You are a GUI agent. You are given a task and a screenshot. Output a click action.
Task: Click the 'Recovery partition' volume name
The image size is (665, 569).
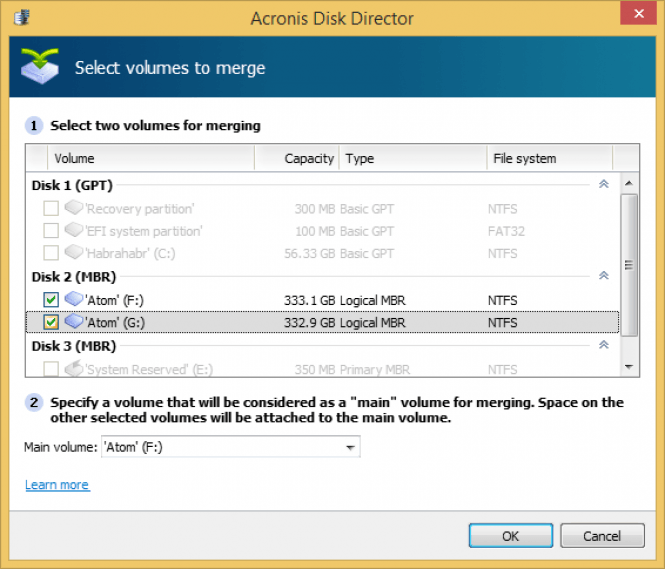(140, 209)
